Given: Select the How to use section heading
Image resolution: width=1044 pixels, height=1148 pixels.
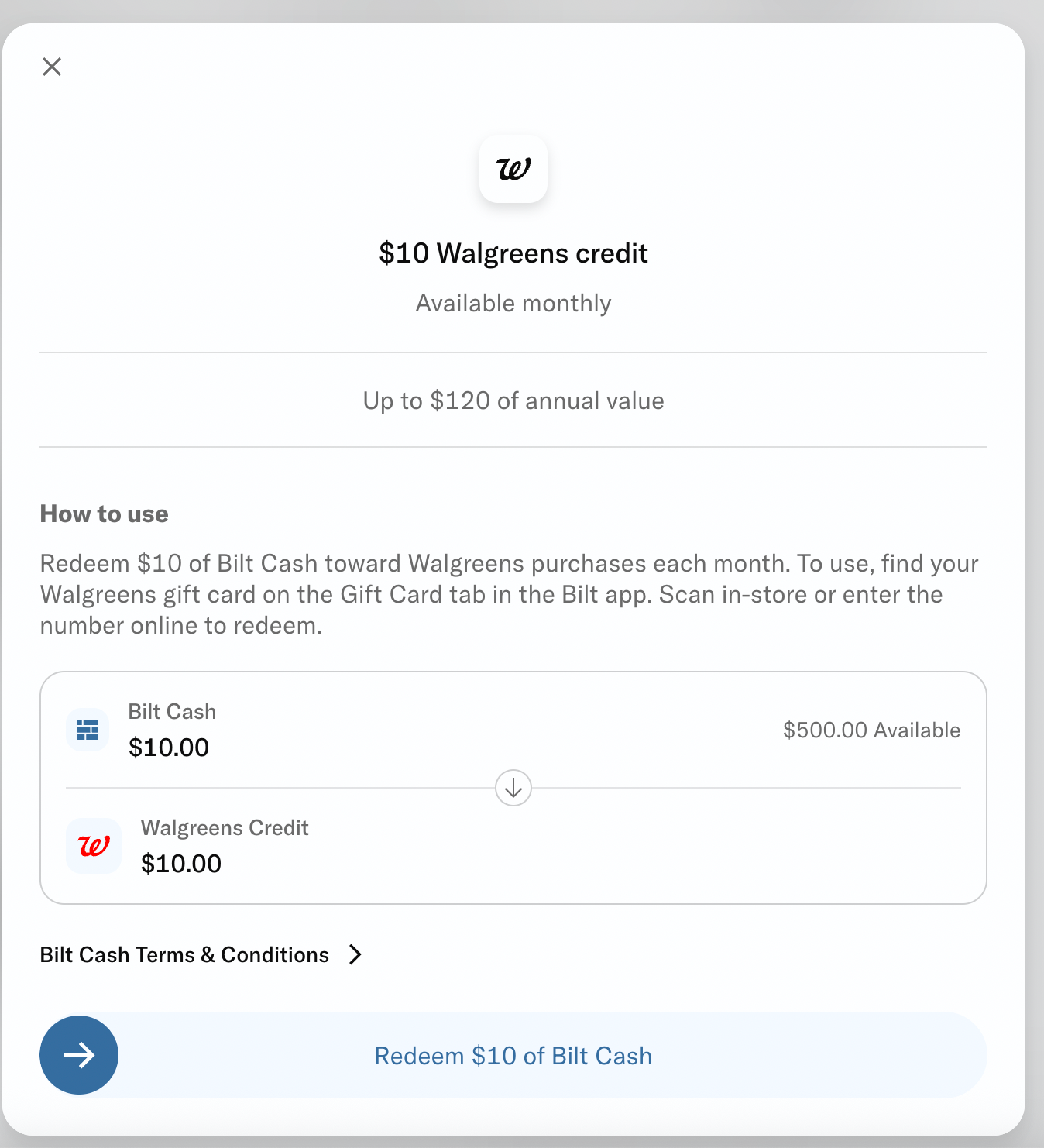Looking at the screenshot, I should point(104,514).
